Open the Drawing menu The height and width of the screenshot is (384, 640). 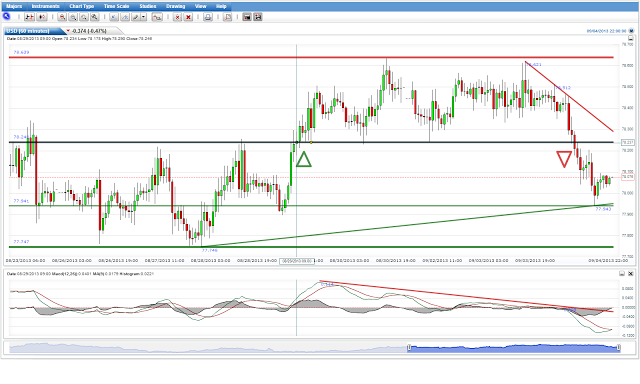[176, 6]
